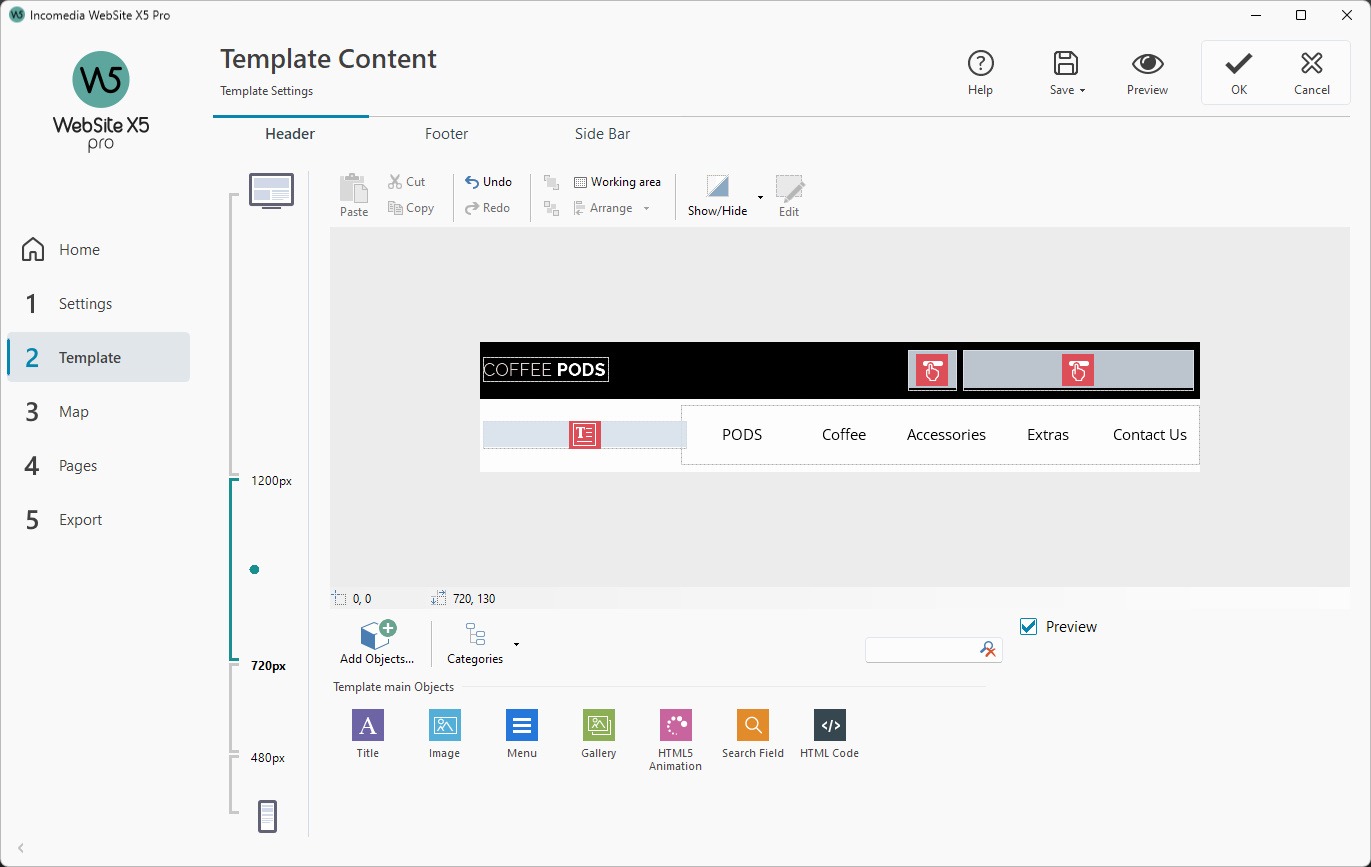Select the Gallery object icon
The height and width of the screenshot is (867, 1371).
point(598,725)
